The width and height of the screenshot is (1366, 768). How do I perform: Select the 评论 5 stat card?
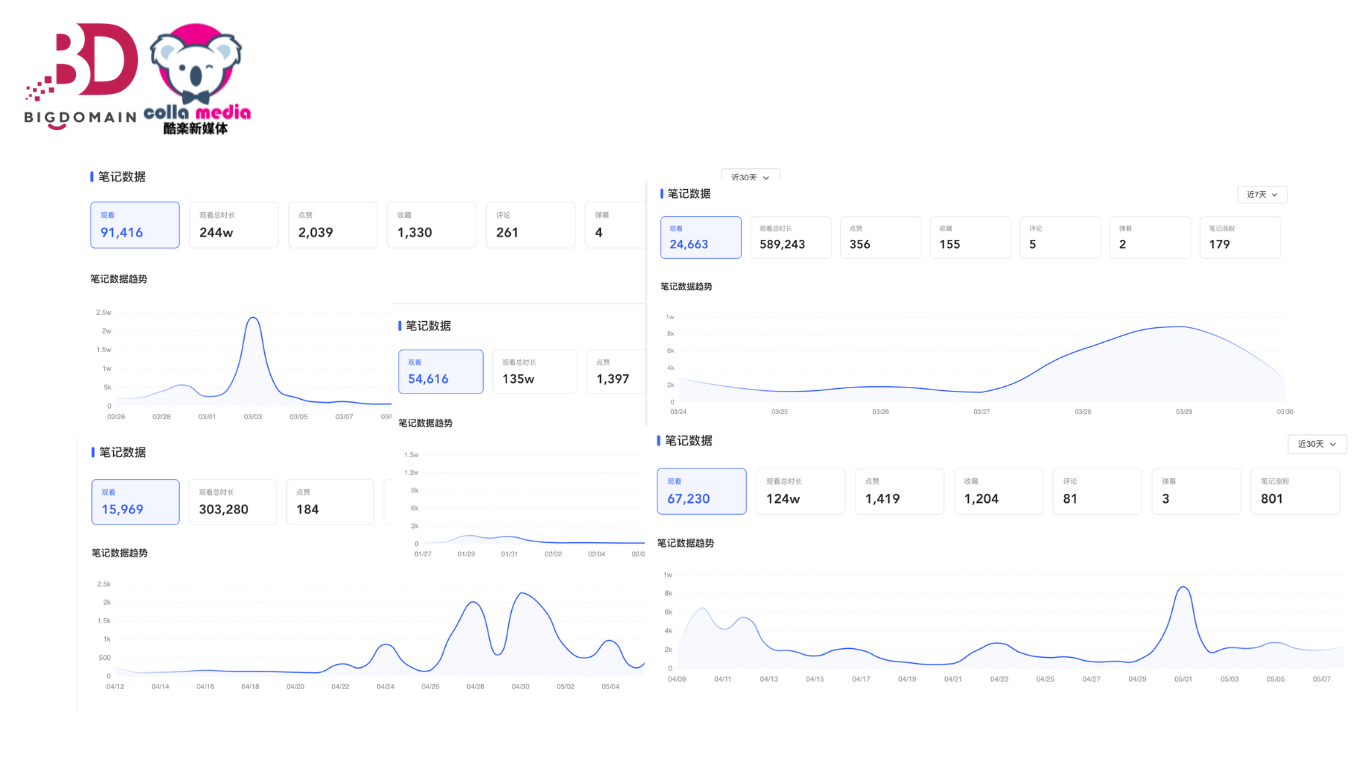(1061, 238)
